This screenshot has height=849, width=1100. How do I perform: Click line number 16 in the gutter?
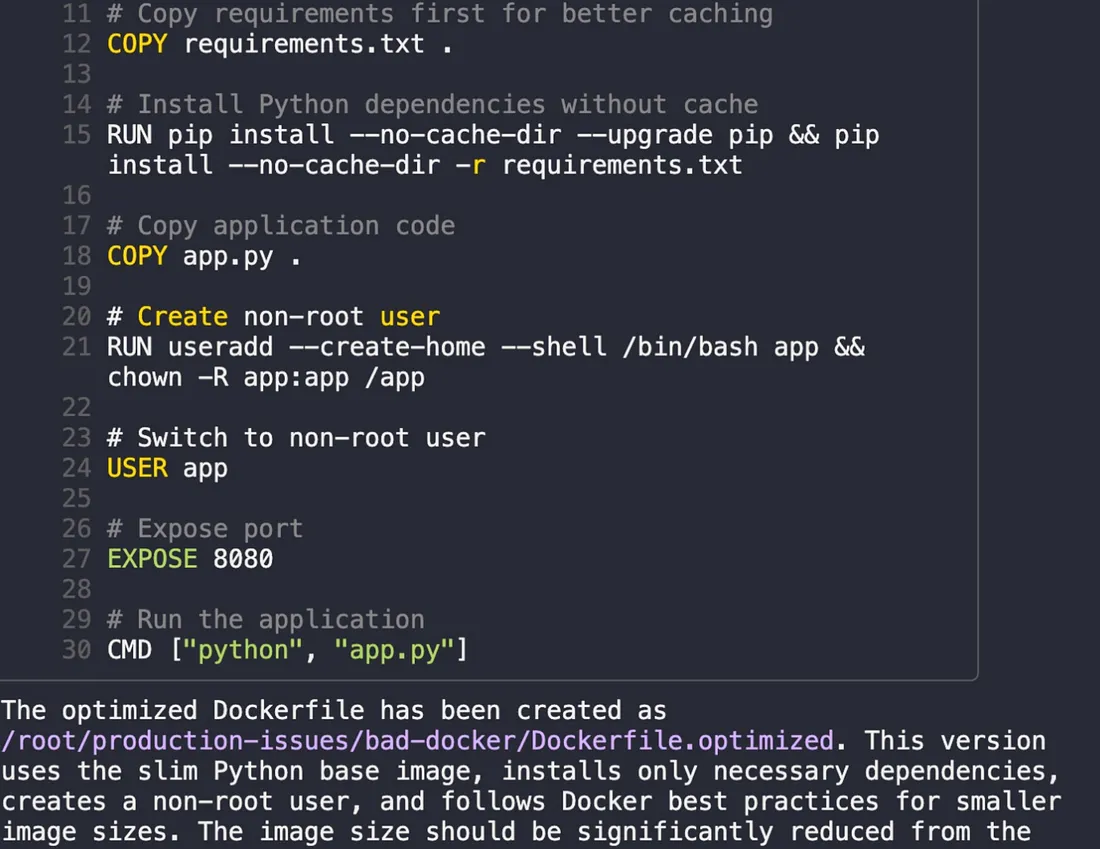pyautogui.click(x=76, y=195)
